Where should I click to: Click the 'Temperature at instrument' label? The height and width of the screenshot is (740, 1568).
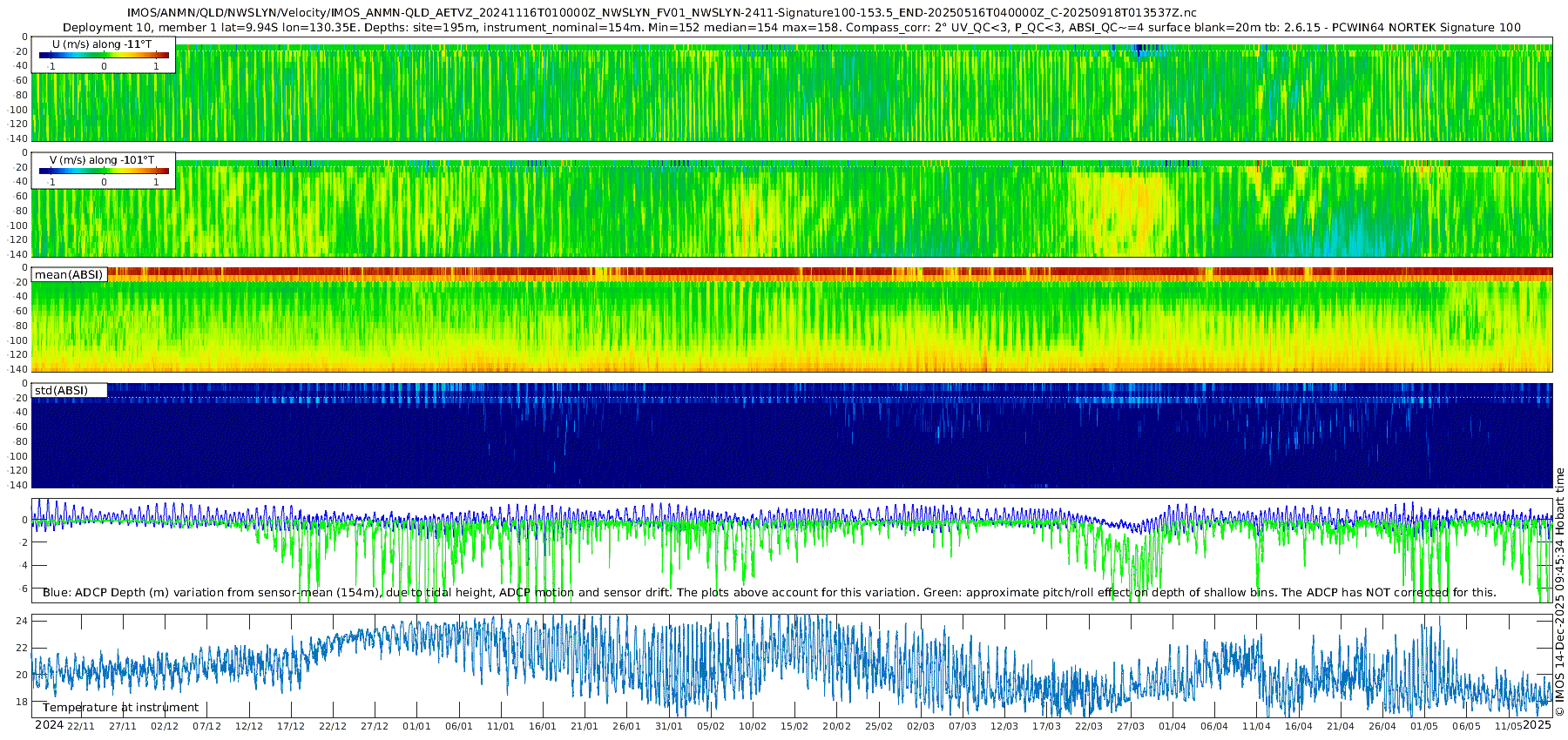coord(120,707)
